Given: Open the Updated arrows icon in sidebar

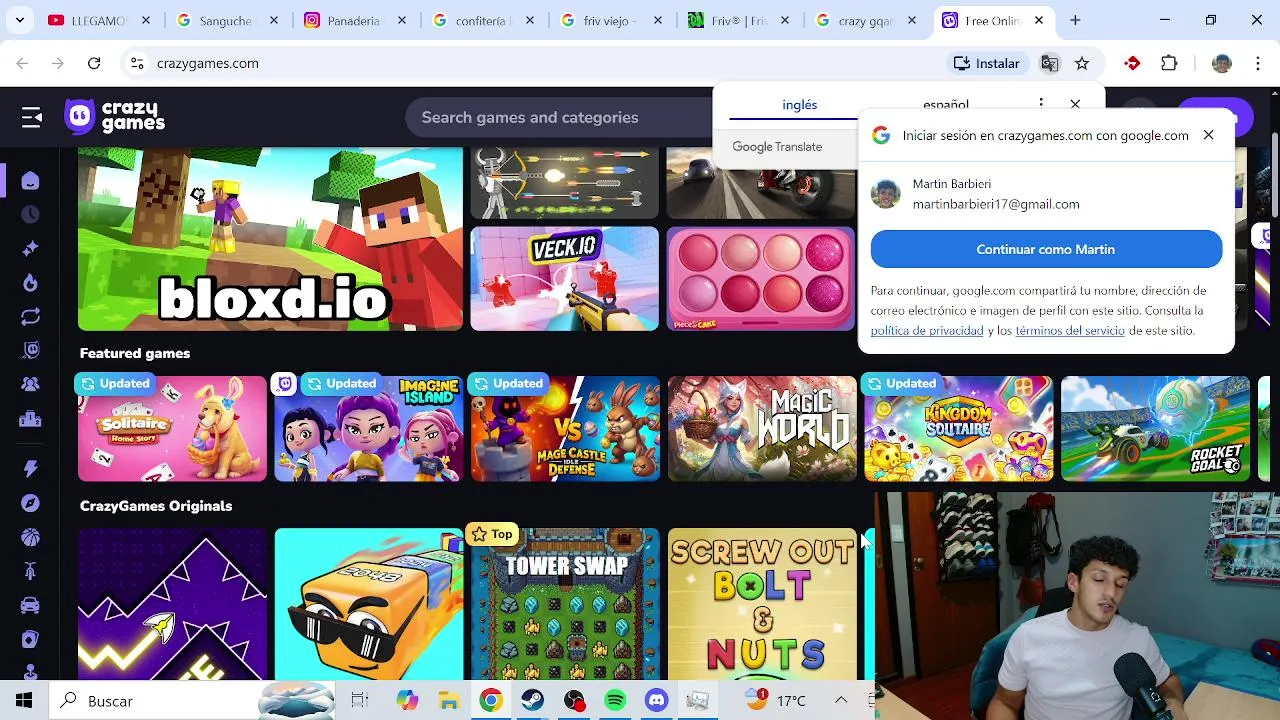Looking at the screenshot, I should (x=30, y=317).
